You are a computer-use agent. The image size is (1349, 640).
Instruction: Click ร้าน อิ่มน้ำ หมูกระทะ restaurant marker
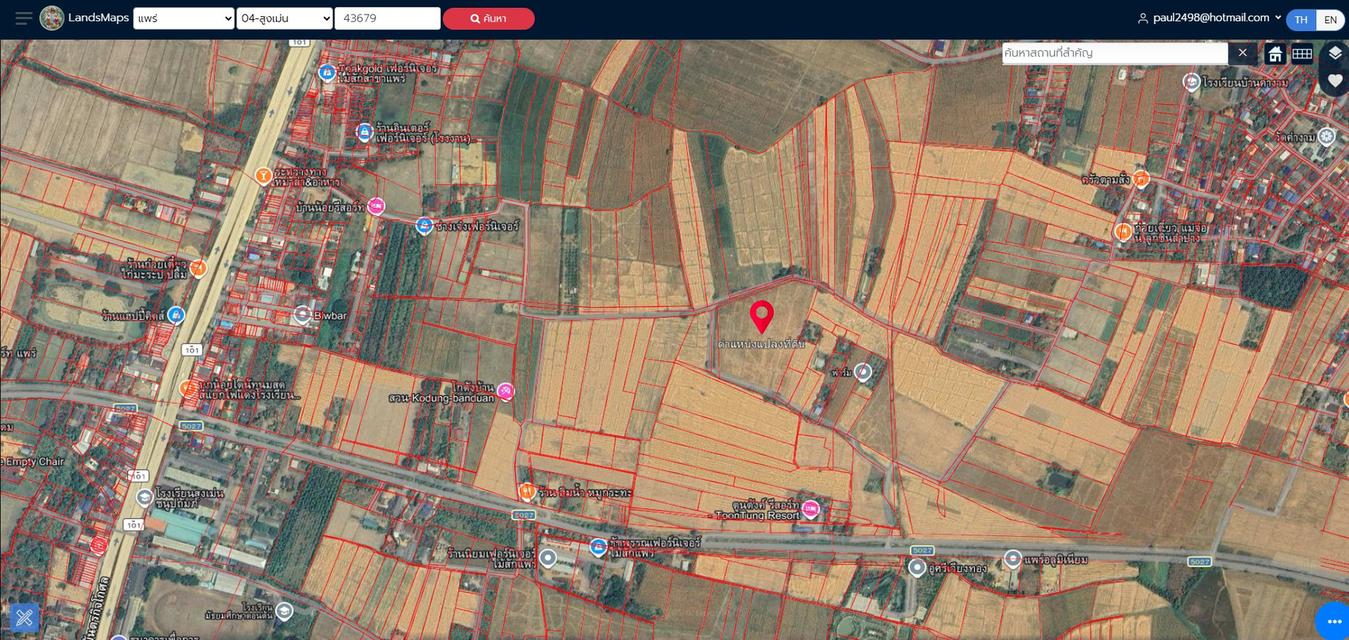(527, 490)
